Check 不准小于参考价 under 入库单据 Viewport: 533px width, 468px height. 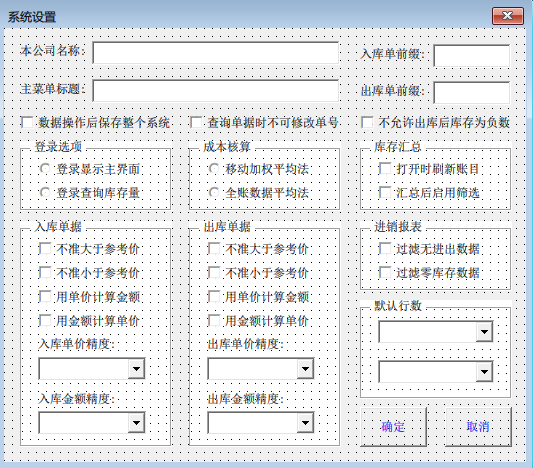(x=45, y=273)
